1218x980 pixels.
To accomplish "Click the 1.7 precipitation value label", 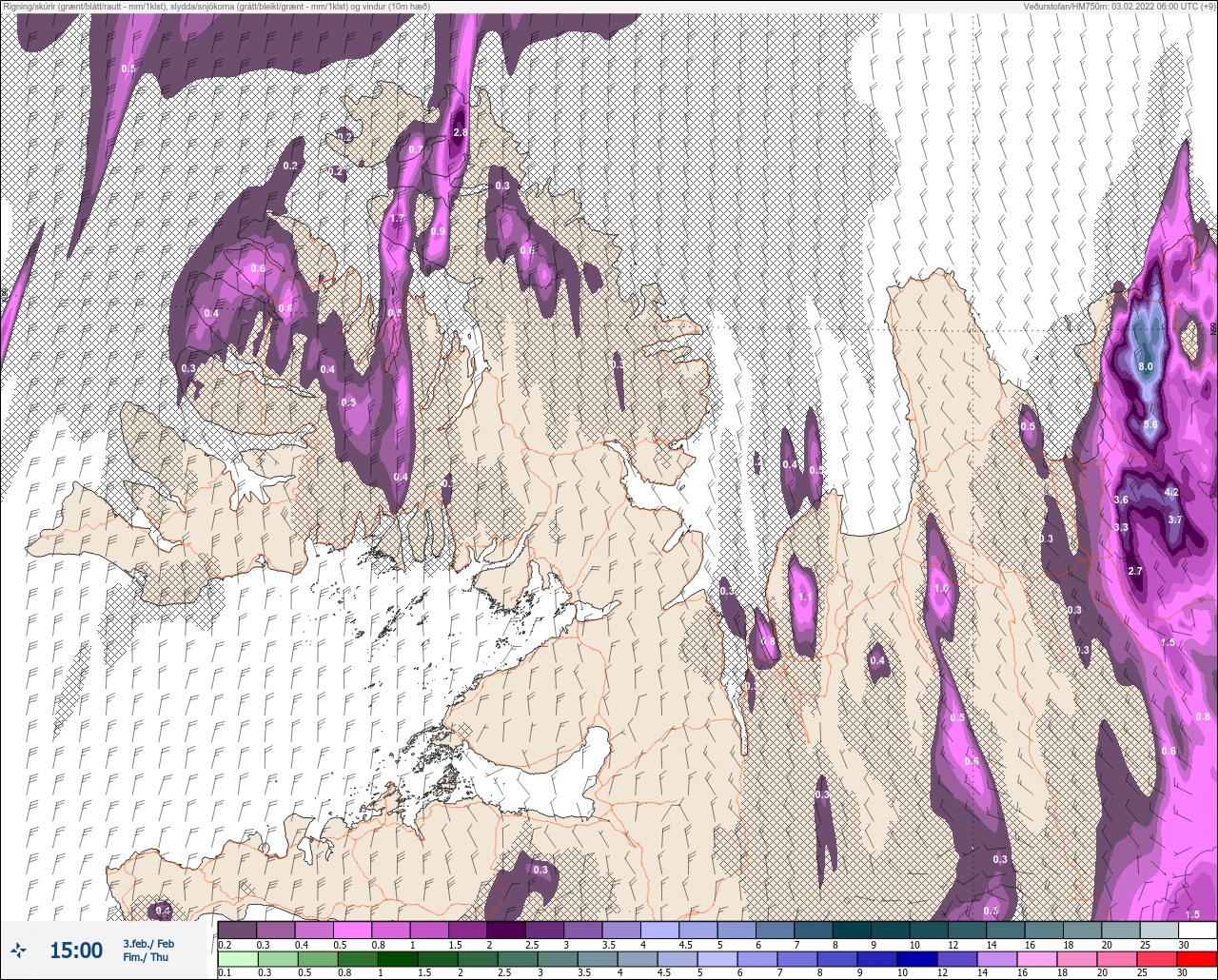I will (398, 219).
